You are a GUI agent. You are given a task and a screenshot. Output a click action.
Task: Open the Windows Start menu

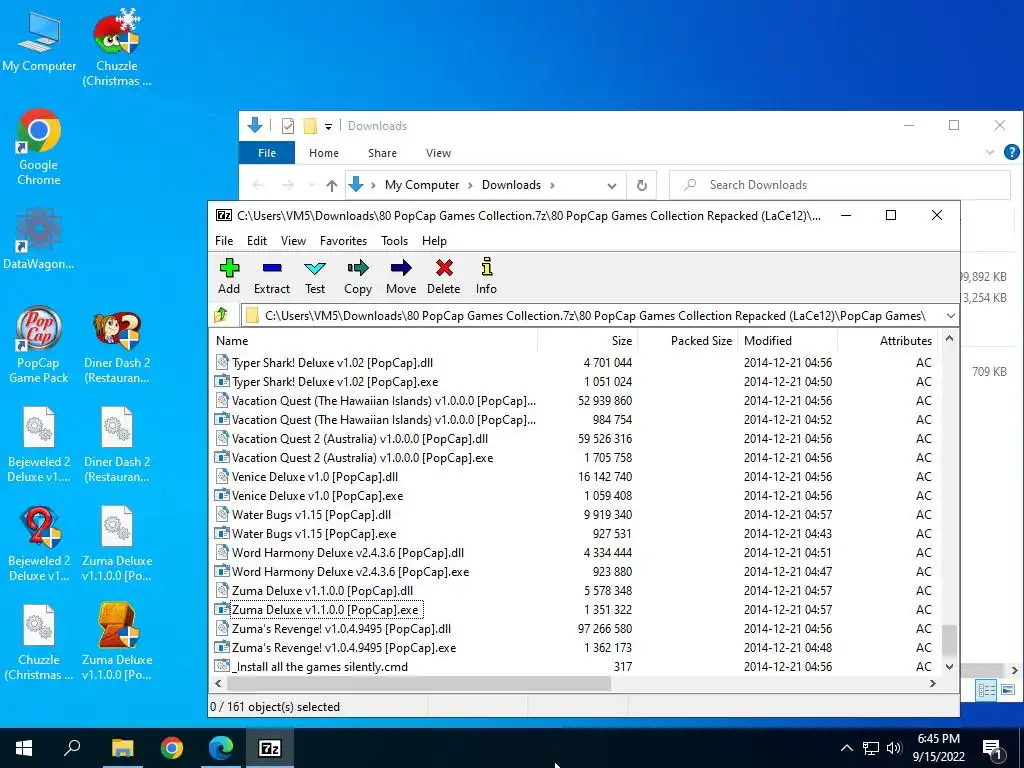(x=24, y=748)
